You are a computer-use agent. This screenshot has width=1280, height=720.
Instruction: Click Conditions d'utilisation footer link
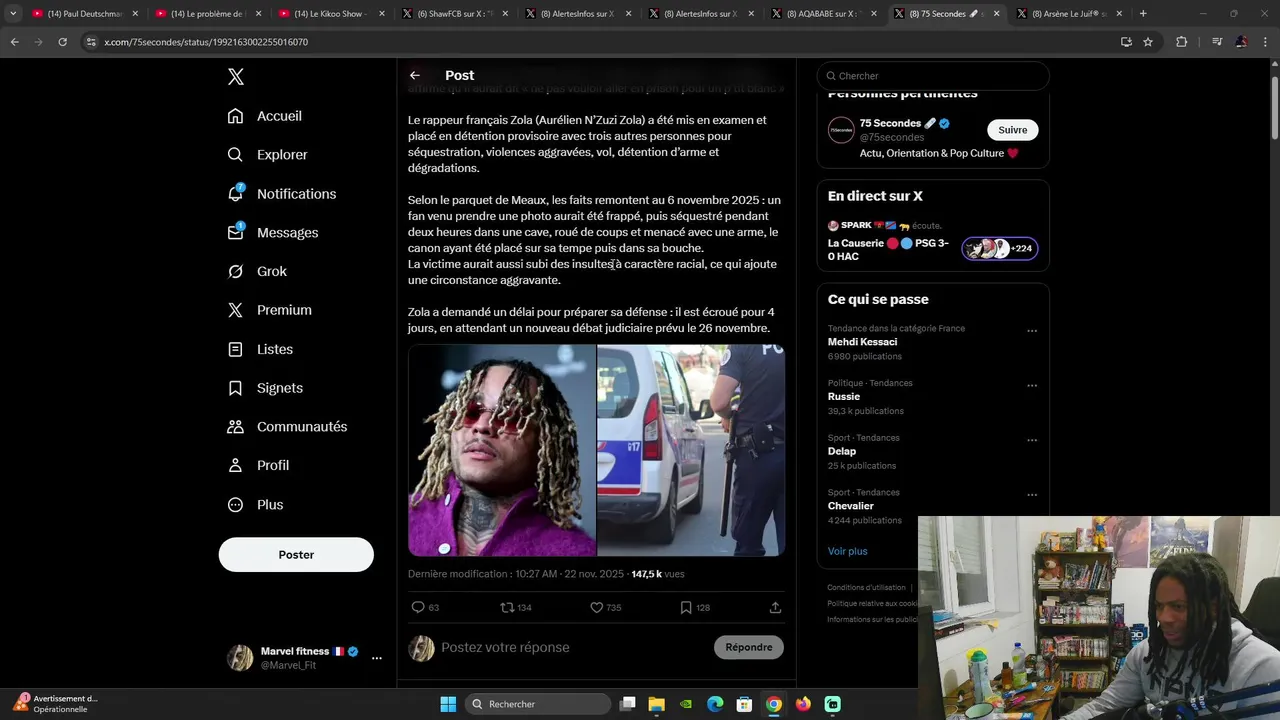pyautogui.click(x=866, y=588)
